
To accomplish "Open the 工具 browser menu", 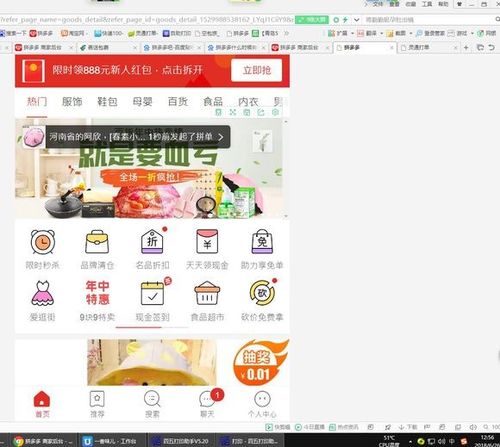I will coord(427,4).
